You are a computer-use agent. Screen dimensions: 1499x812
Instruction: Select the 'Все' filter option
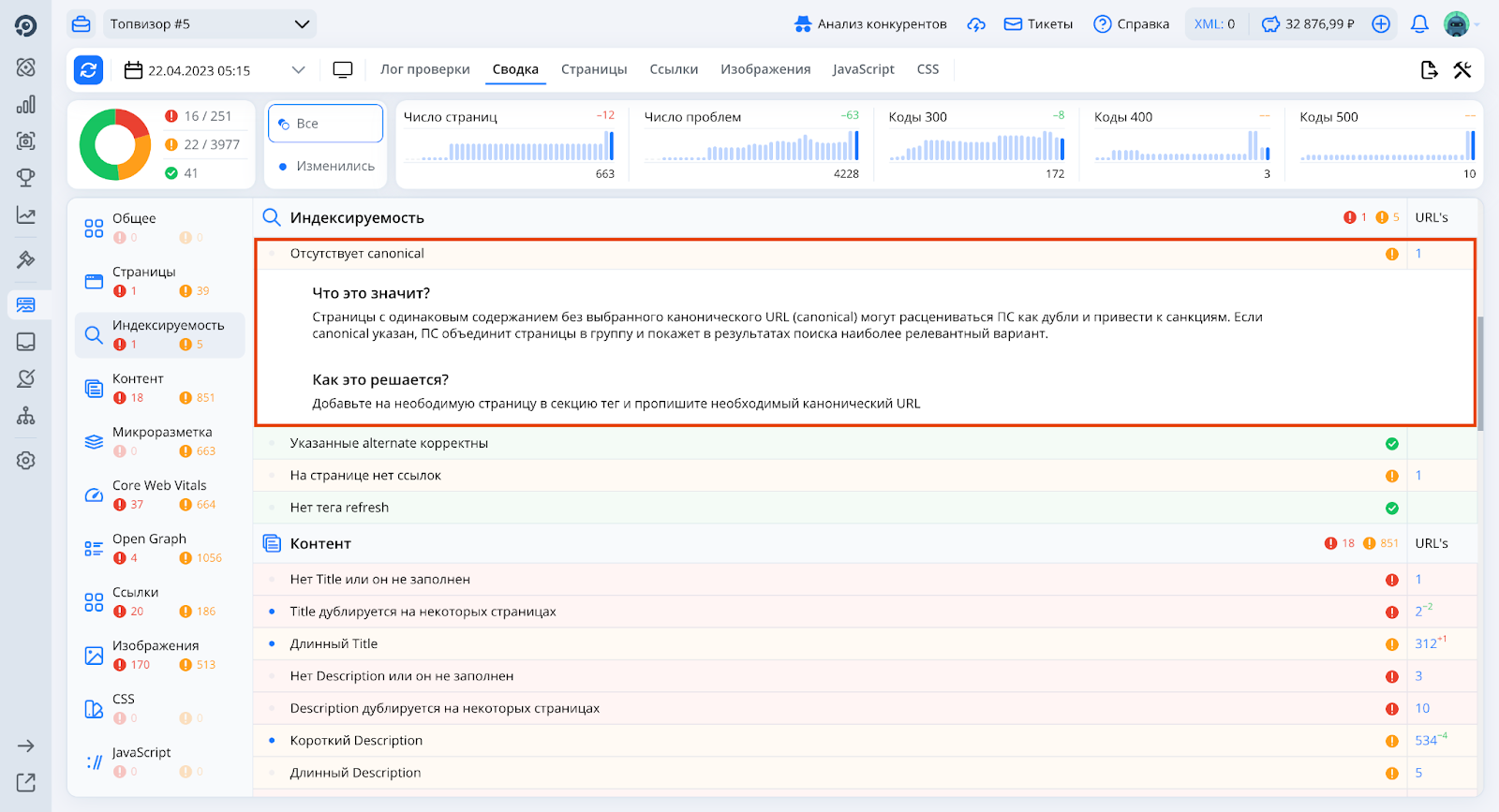pos(325,124)
